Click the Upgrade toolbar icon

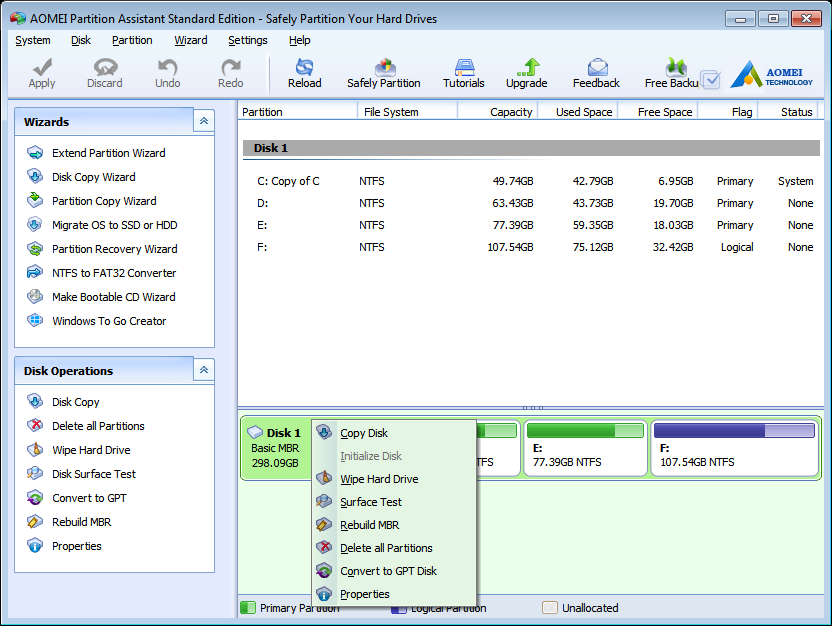click(x=527, y=67)
